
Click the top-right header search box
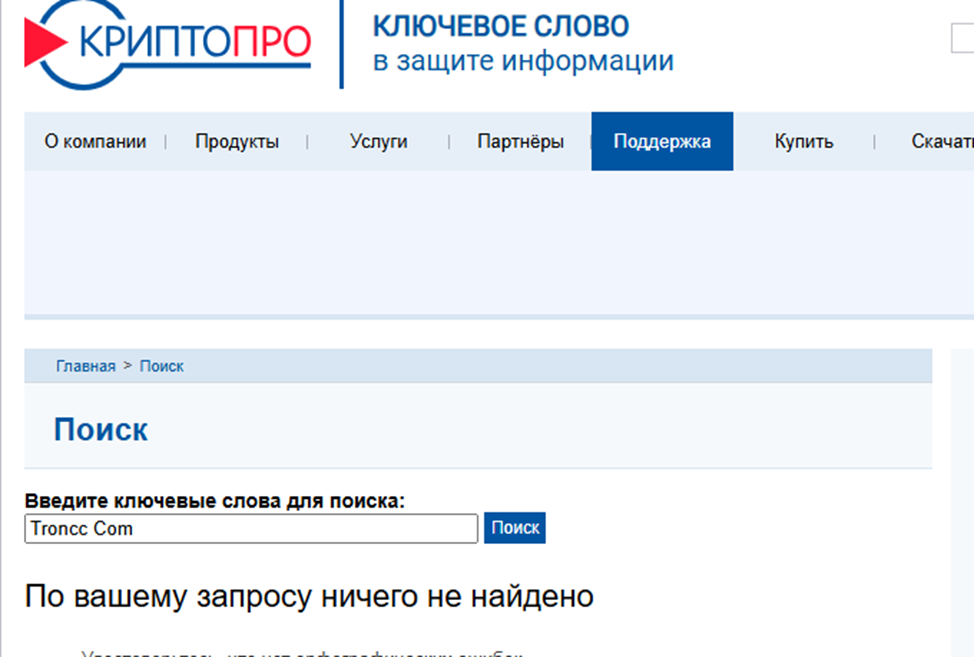point(962,39)
